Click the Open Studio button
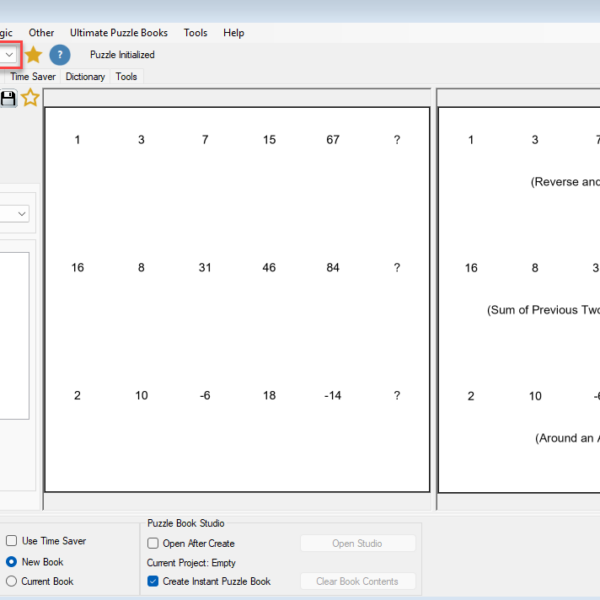Viewport: 600px width, 600px height. click(x=357, y=543)
